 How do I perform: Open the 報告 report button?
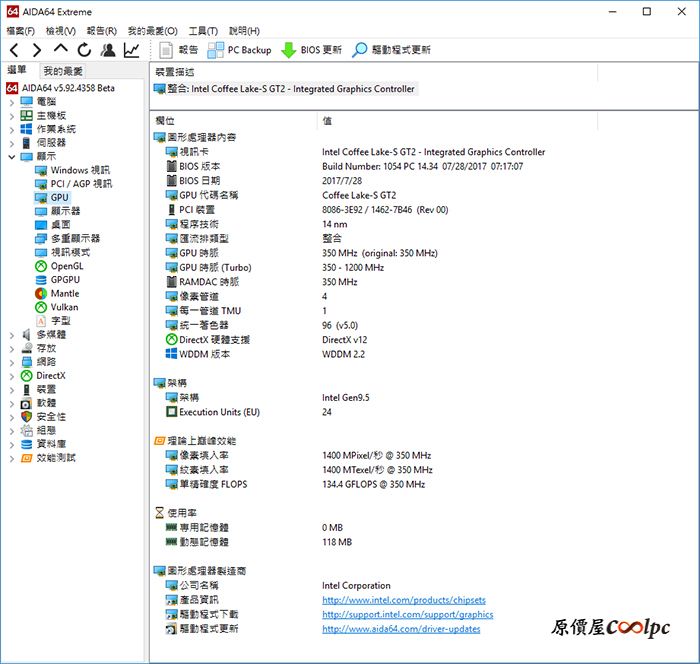pos(178,50)
